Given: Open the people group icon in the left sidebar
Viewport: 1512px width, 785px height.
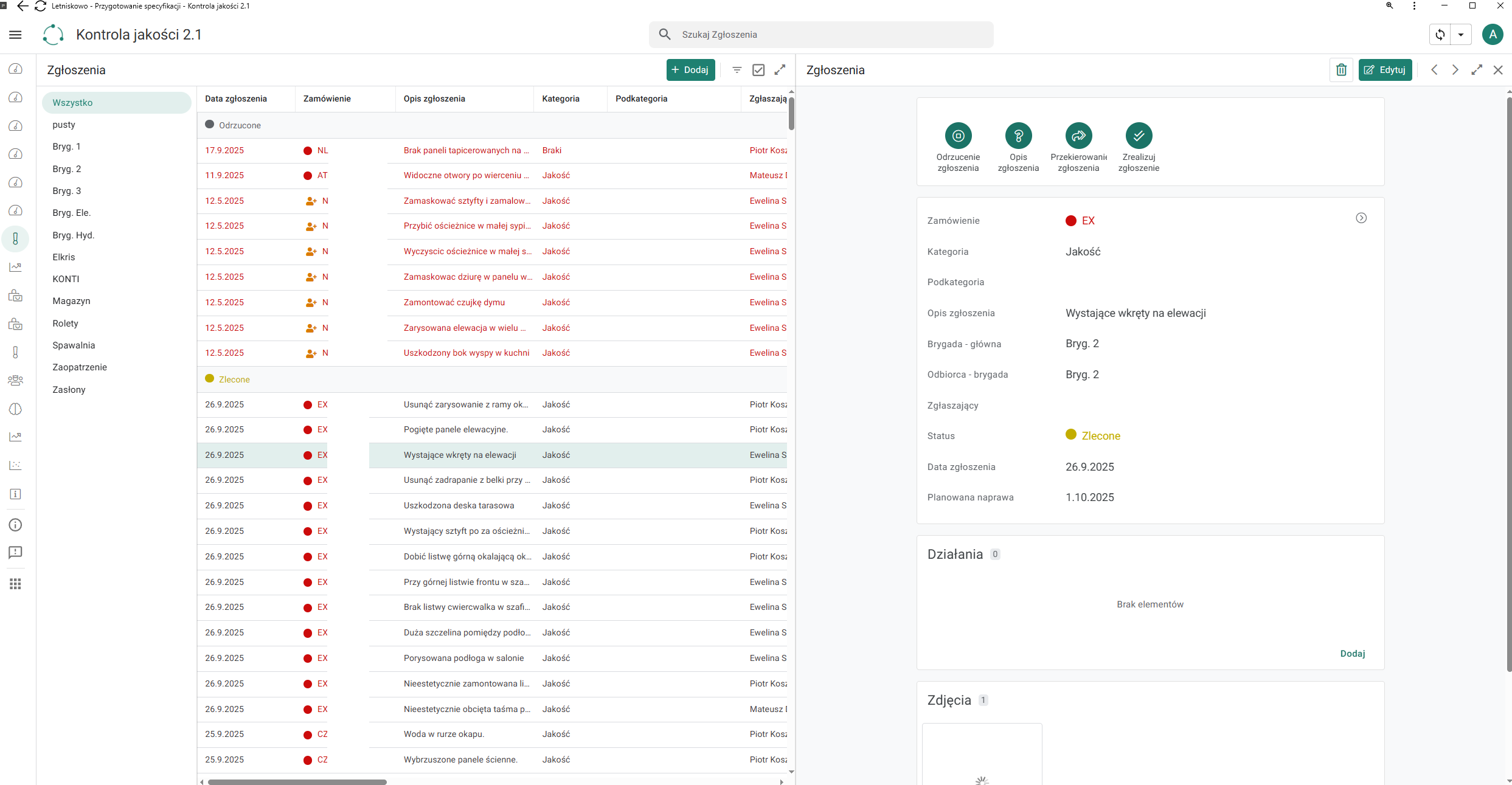Looking at the screenshot, I should coord(15,381).
